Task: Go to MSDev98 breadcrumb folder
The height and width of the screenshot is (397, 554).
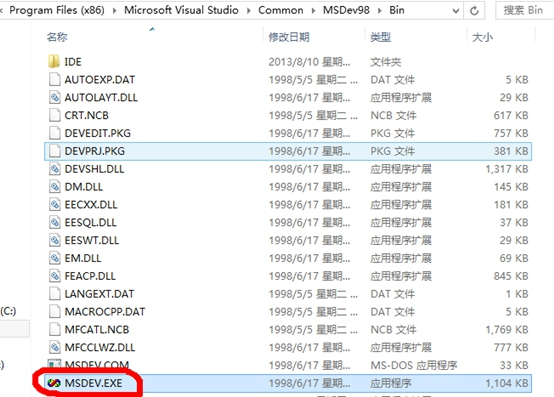Action: click(x=346, y=10)
